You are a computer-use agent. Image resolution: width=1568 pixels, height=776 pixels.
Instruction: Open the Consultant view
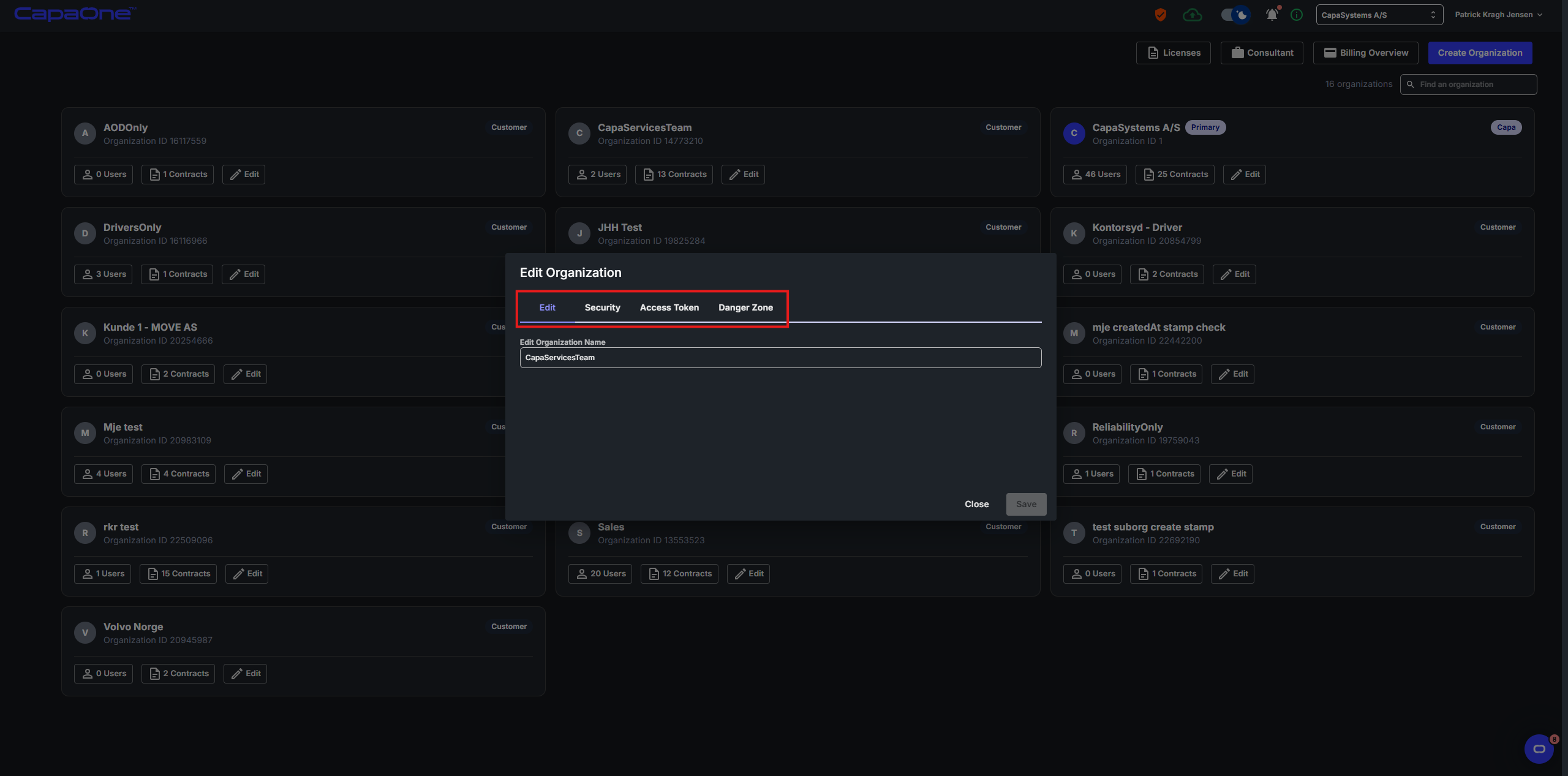(x=1262, y=53)
